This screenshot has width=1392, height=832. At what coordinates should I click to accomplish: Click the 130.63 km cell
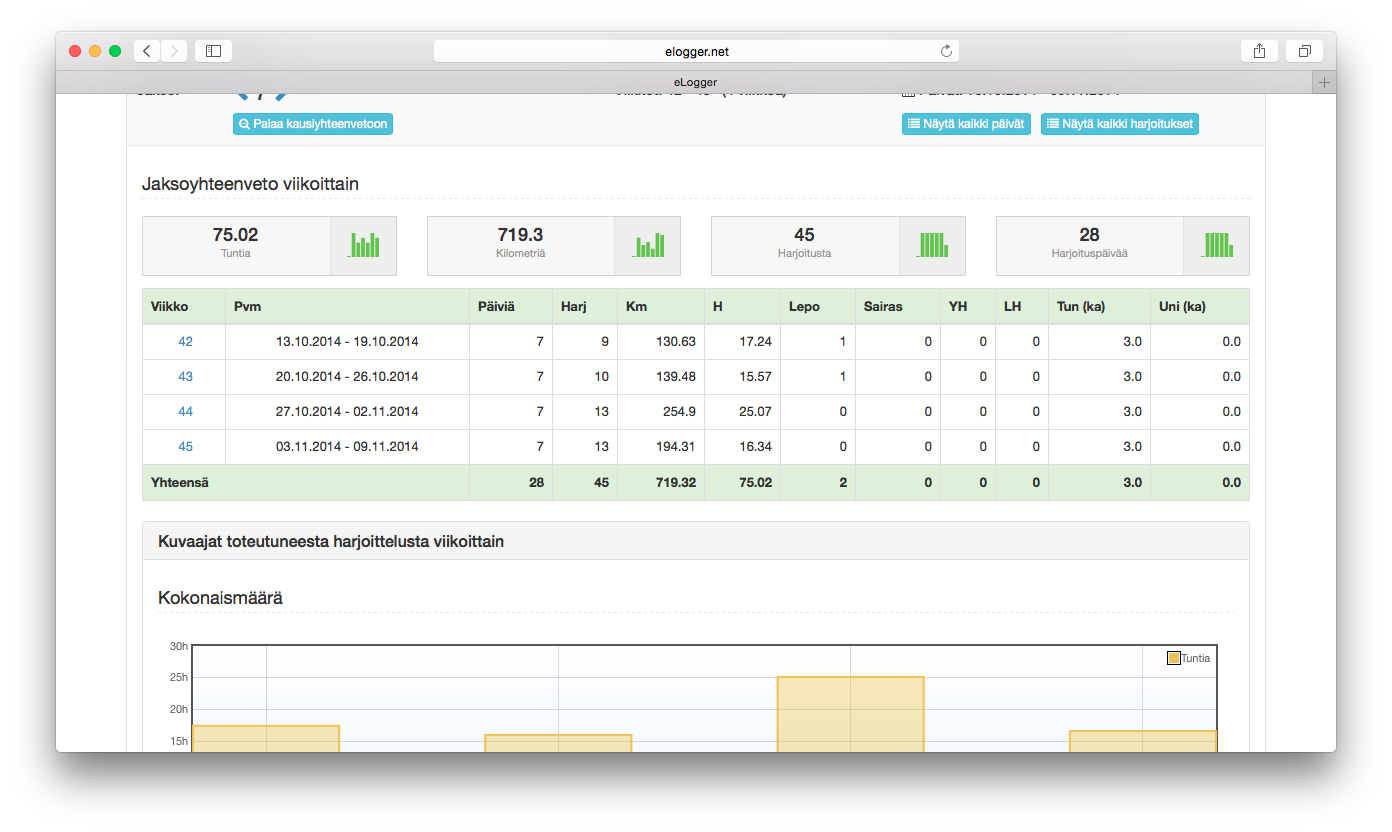click(661, 342)
